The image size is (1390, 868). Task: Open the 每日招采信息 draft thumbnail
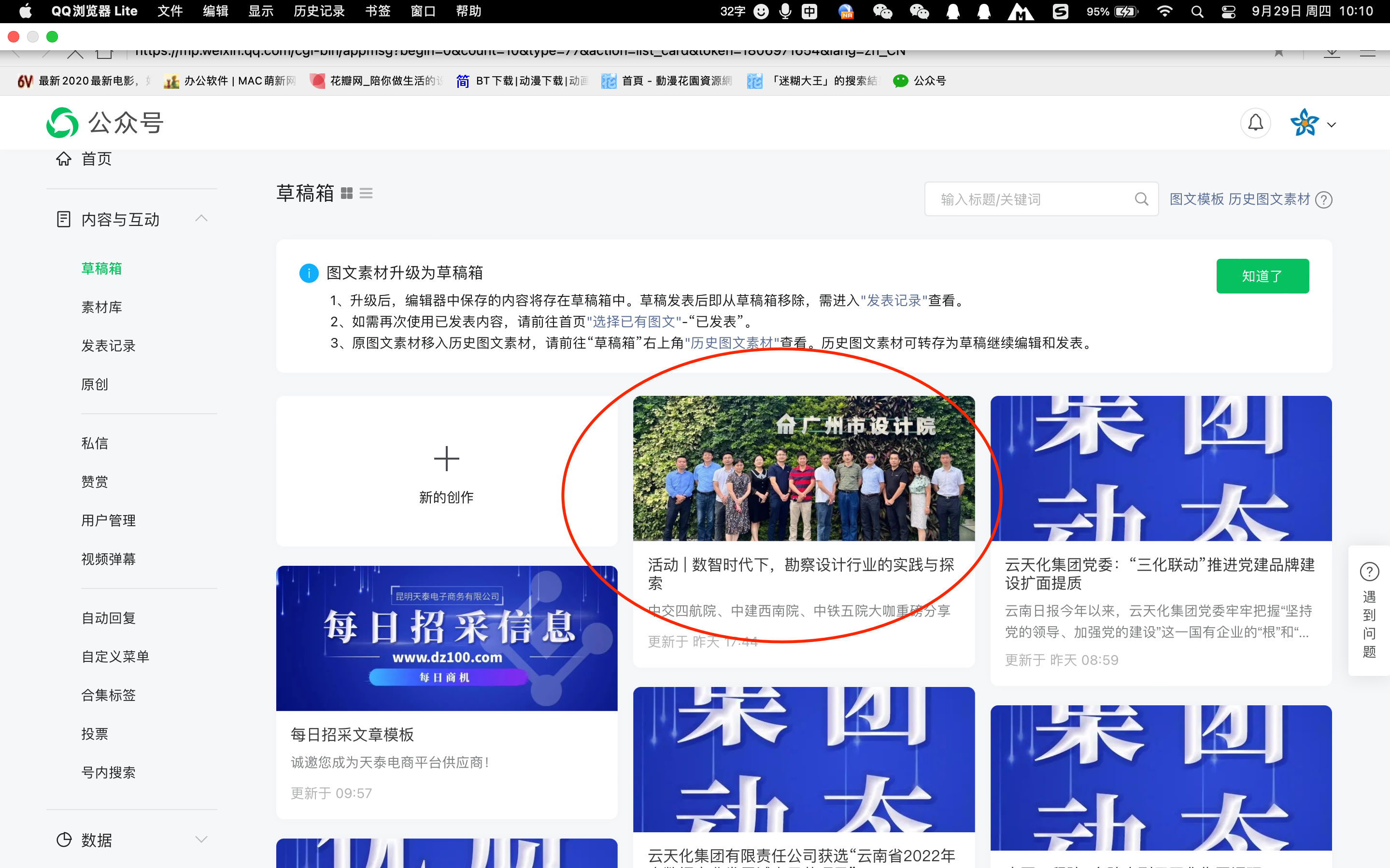click(446, 638)
